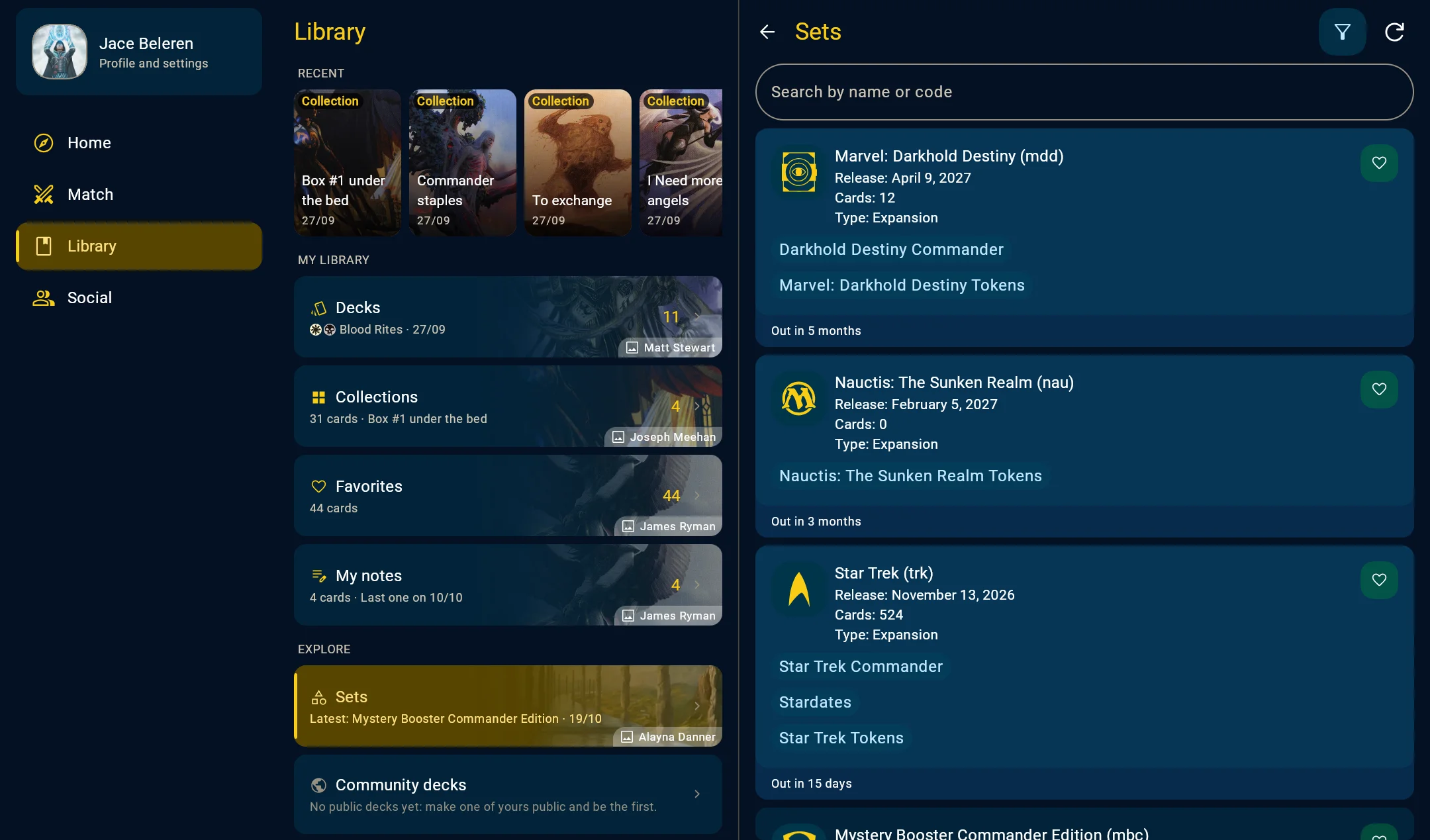The height and width of the screenshot is (840, 1430).
Task: Click the Alayna Danner artist credit badge
Action: pos(667,737)
